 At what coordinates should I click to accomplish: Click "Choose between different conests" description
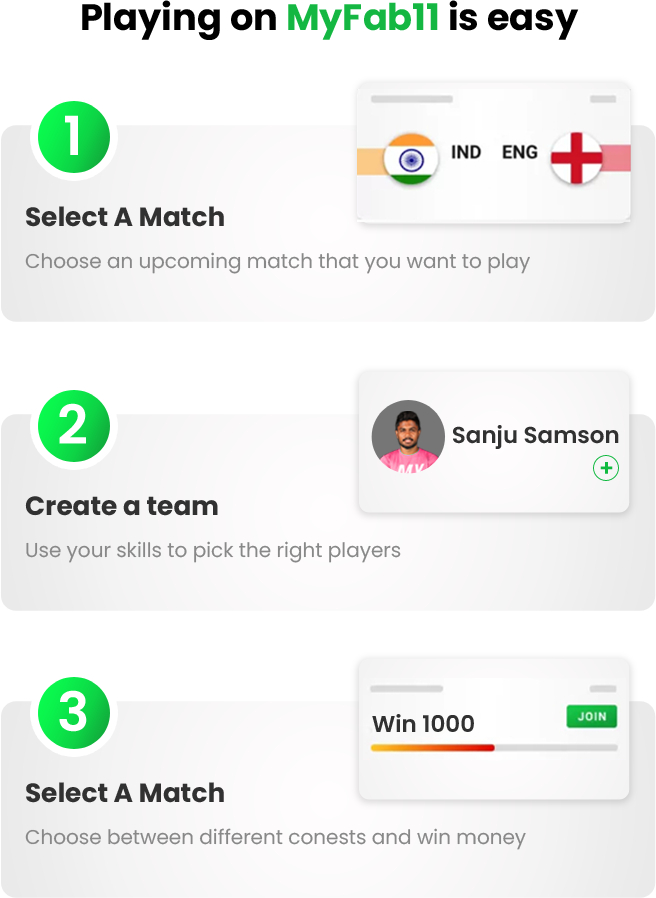(275, 837)
